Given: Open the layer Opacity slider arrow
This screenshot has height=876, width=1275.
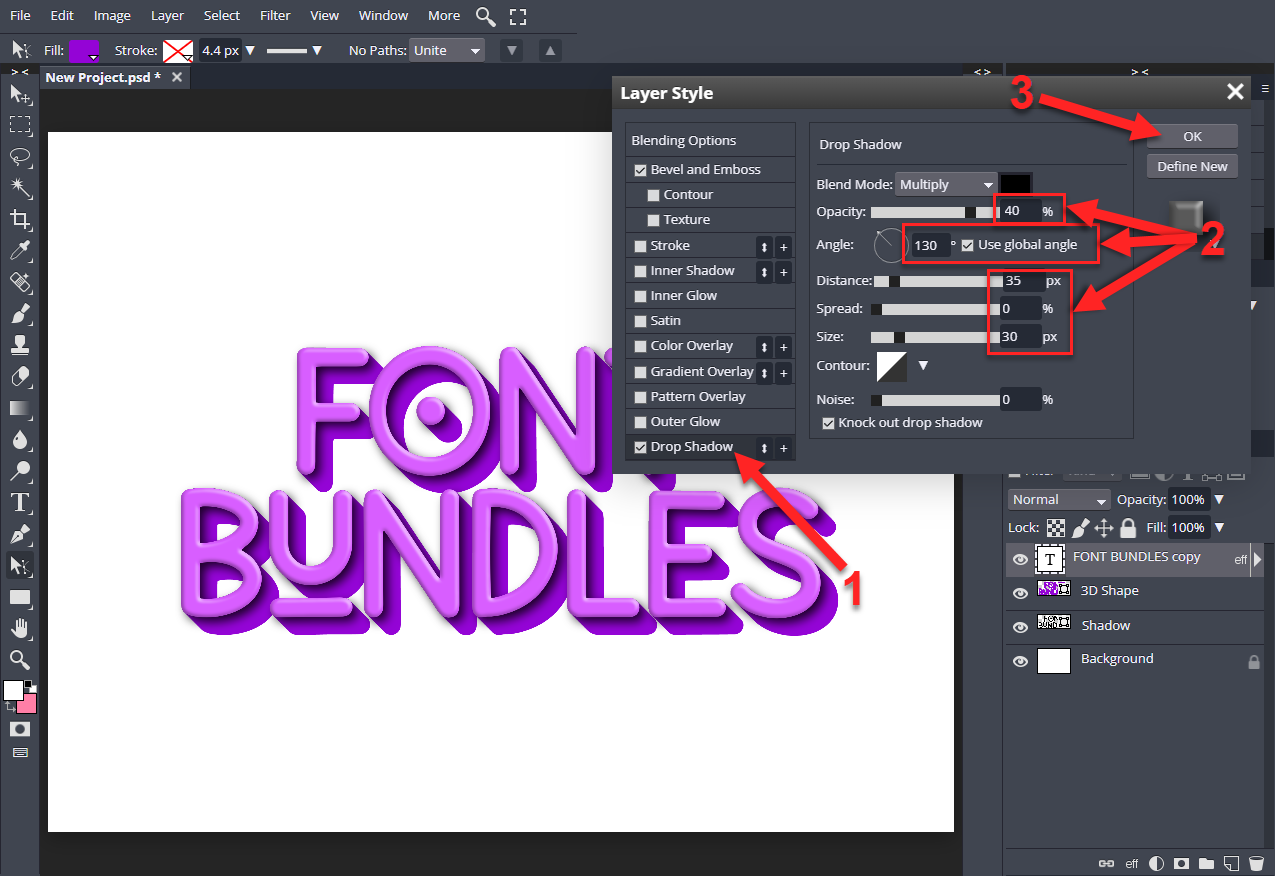Looking at the screenshot, I should 1219,499.
